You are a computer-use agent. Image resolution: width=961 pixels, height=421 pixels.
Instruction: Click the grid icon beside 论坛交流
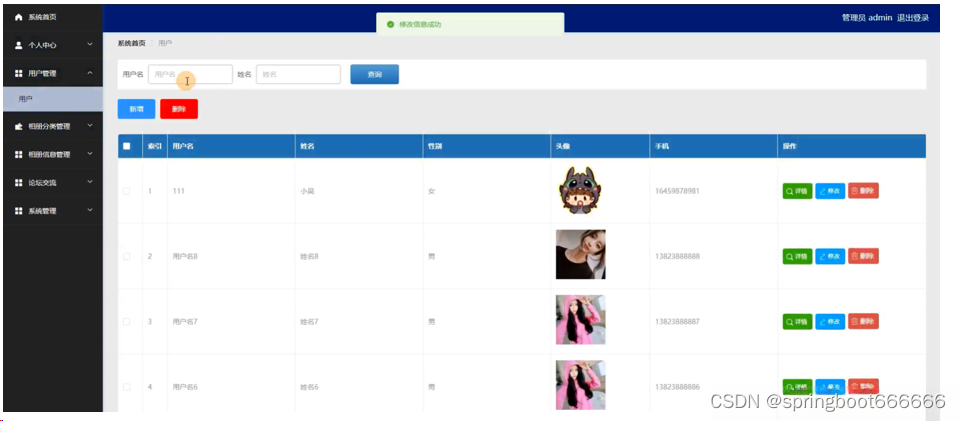pos(18,183)
